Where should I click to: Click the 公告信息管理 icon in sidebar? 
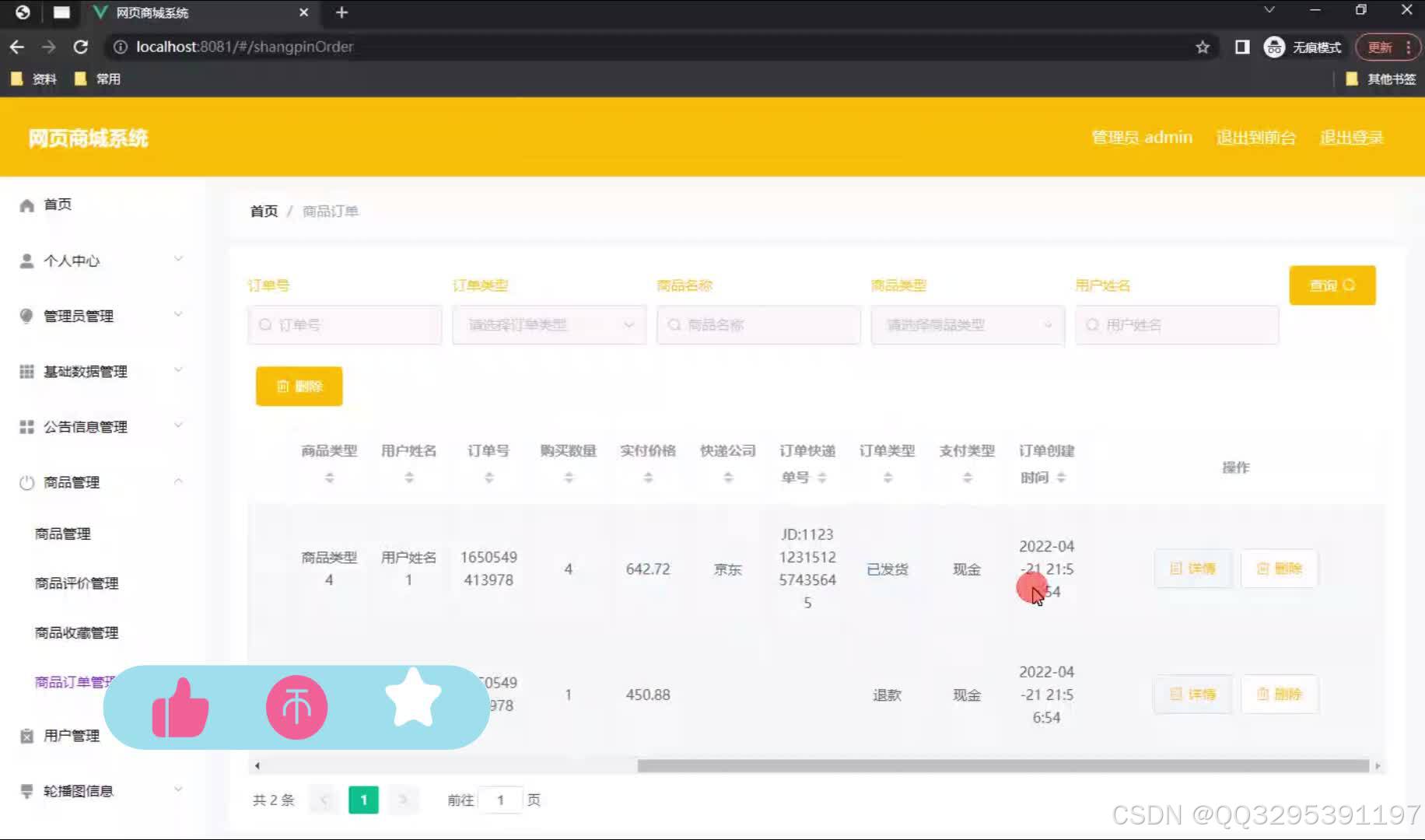tap(26, 426)
